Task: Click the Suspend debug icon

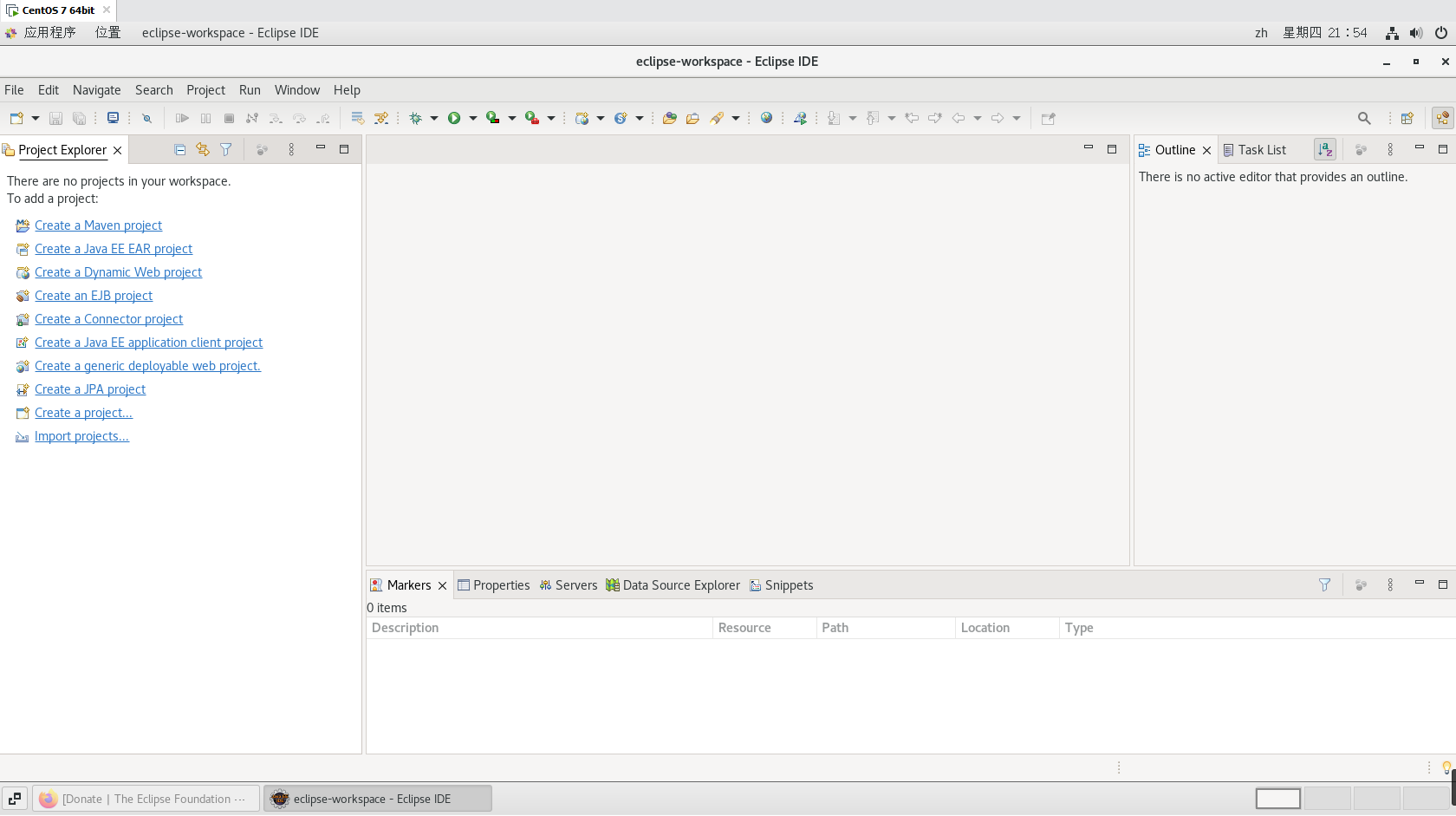Action: coord(205,118)
